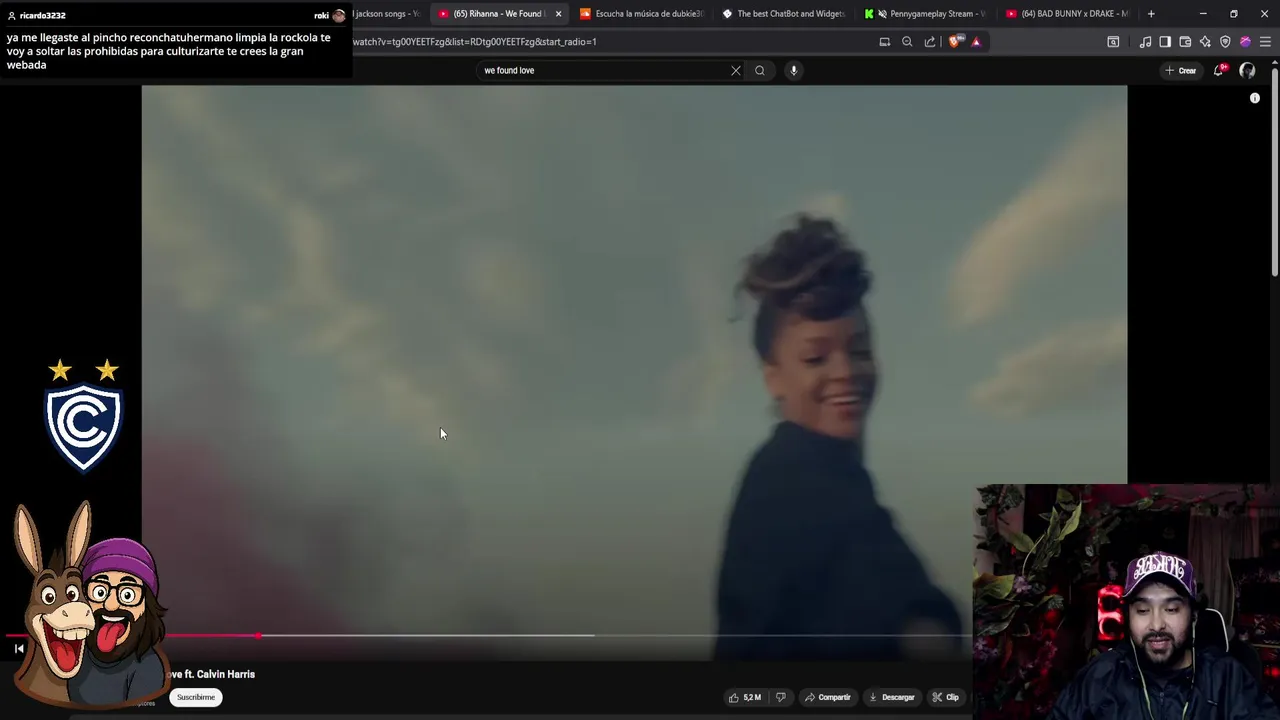Like the video with 5,2 M likes

point(745,697)
